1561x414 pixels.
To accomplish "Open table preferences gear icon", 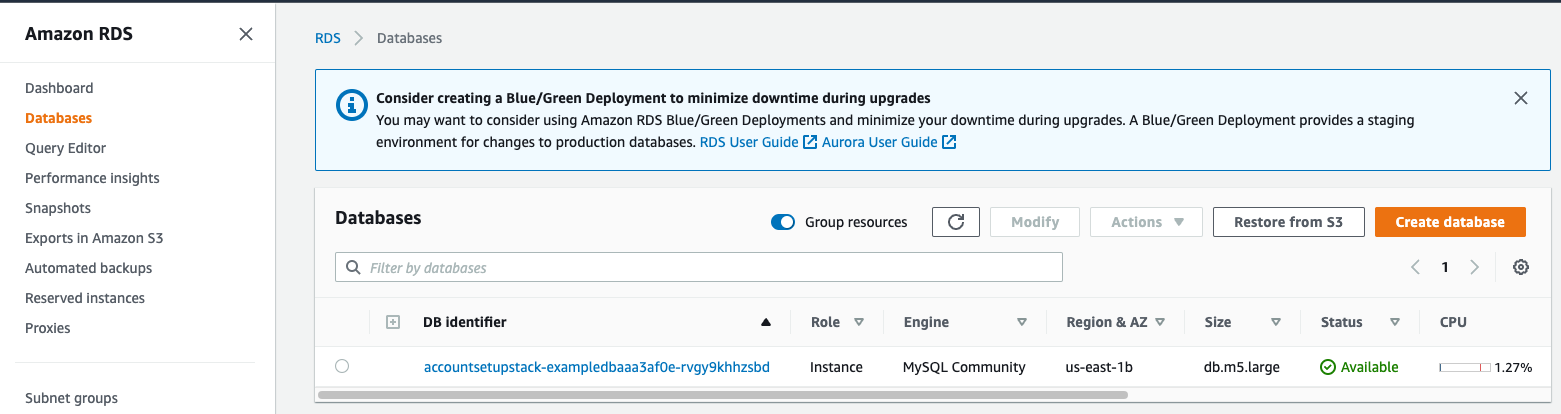I will coord(1521,267).
